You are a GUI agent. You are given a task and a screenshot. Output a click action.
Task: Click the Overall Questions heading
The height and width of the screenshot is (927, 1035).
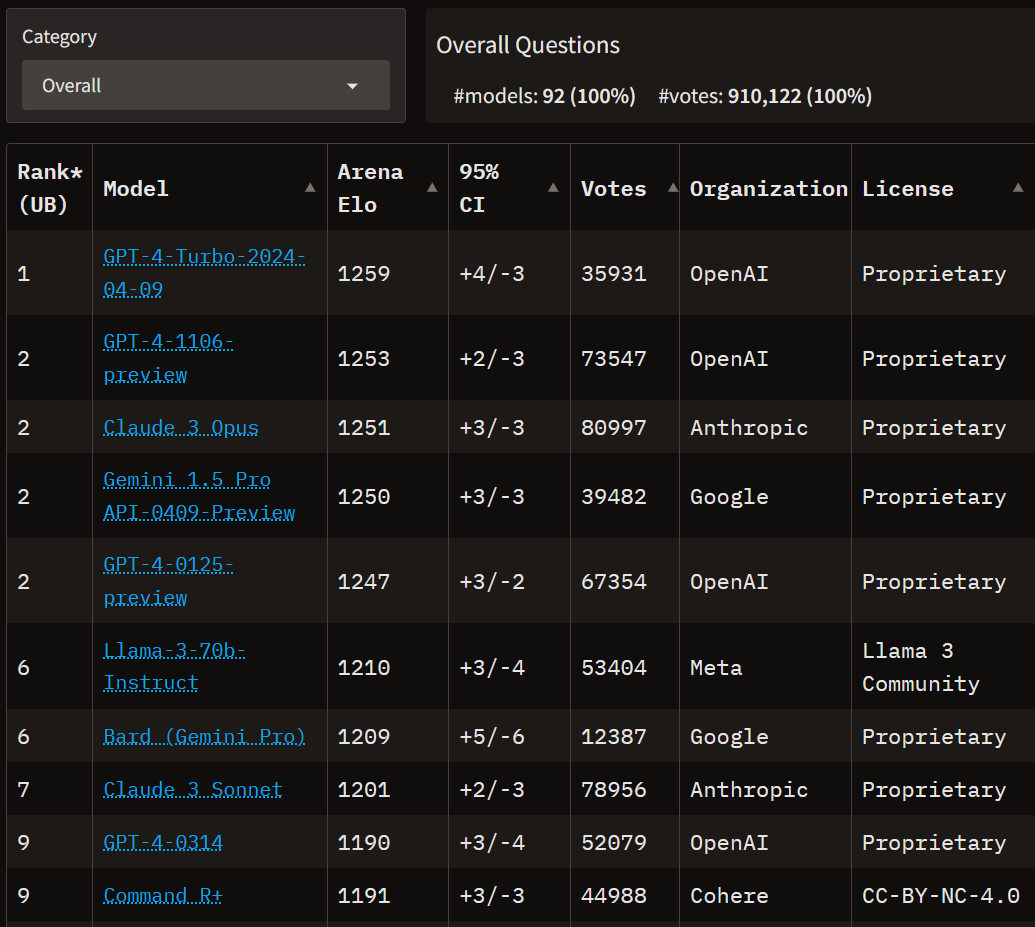point(527,45)
